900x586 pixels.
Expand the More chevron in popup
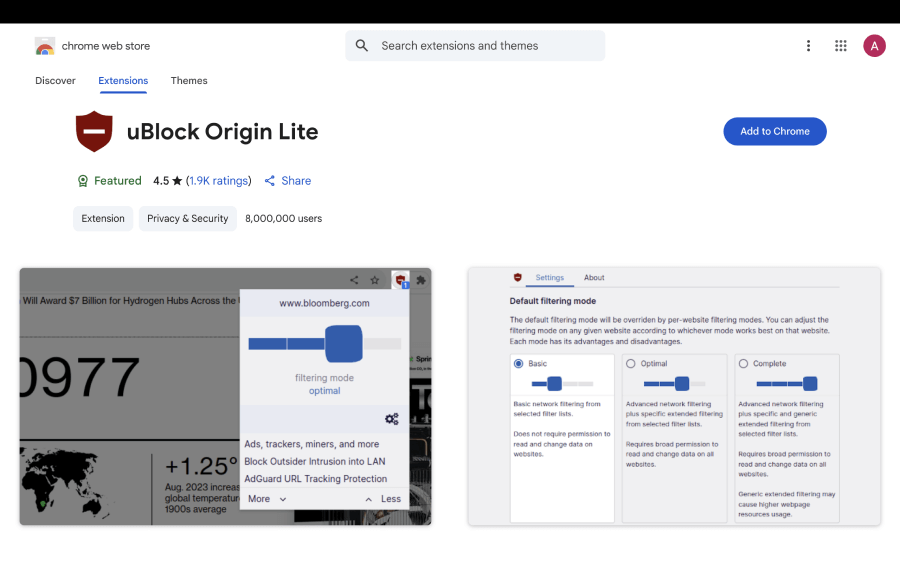point(283,499)
